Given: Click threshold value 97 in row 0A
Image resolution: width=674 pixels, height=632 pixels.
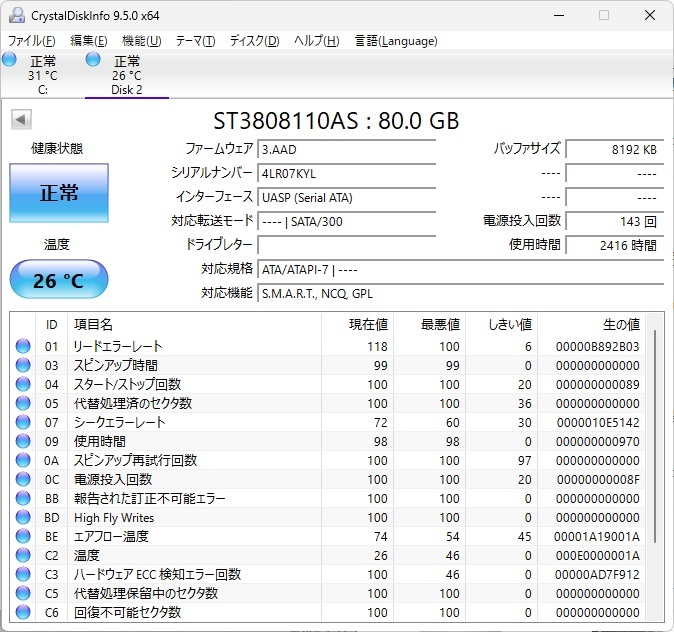Looking at the screenshot, I should 524,460.
